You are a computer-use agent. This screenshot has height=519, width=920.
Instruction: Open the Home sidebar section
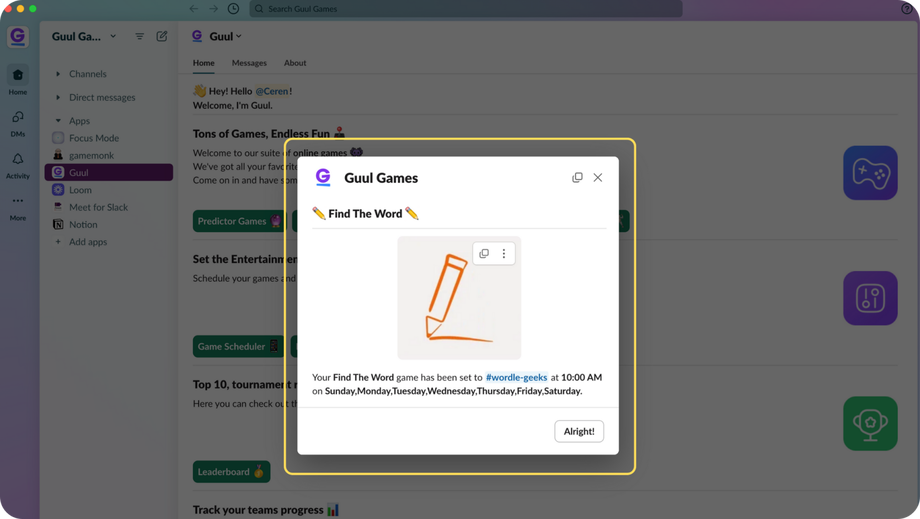[x=18, y=80]
